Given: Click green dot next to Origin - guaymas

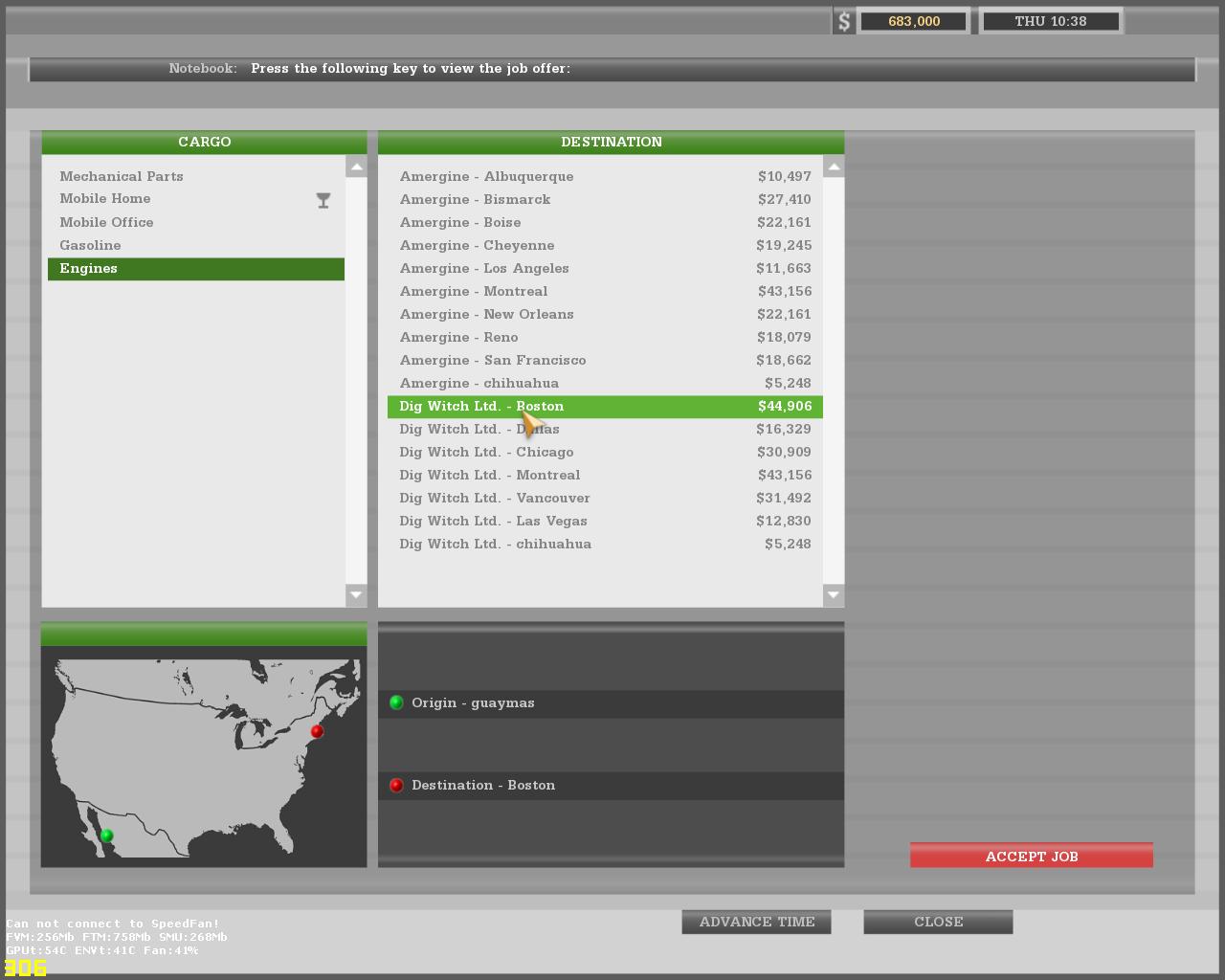Looking at the screenshot, I should click(396, 702).
